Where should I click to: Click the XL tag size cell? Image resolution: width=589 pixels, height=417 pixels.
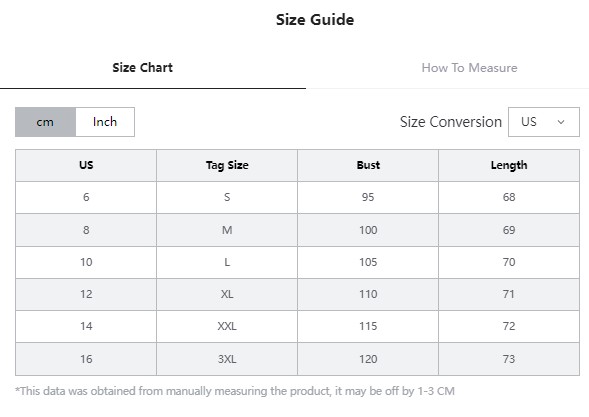coord(227,294)
